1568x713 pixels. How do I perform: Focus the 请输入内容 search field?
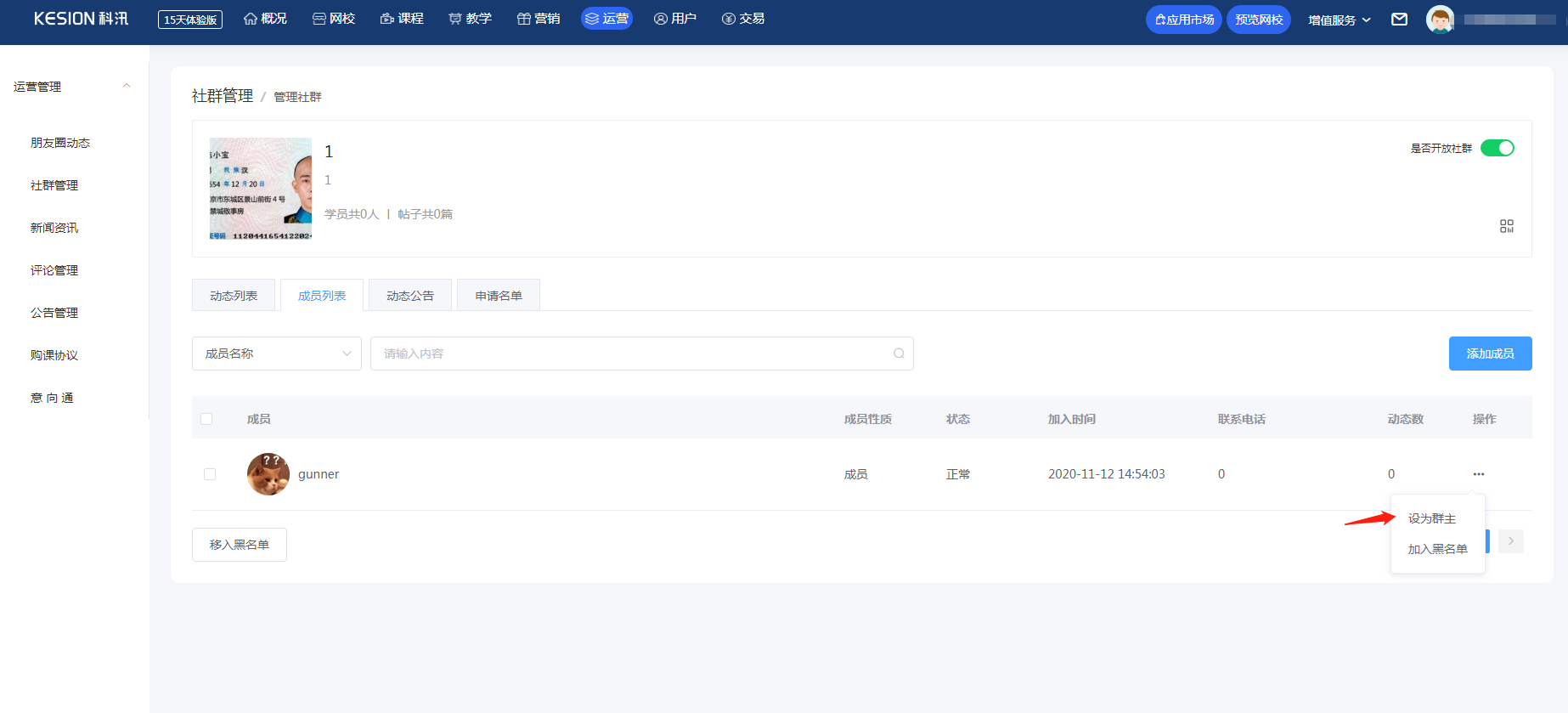click(633, 354)
